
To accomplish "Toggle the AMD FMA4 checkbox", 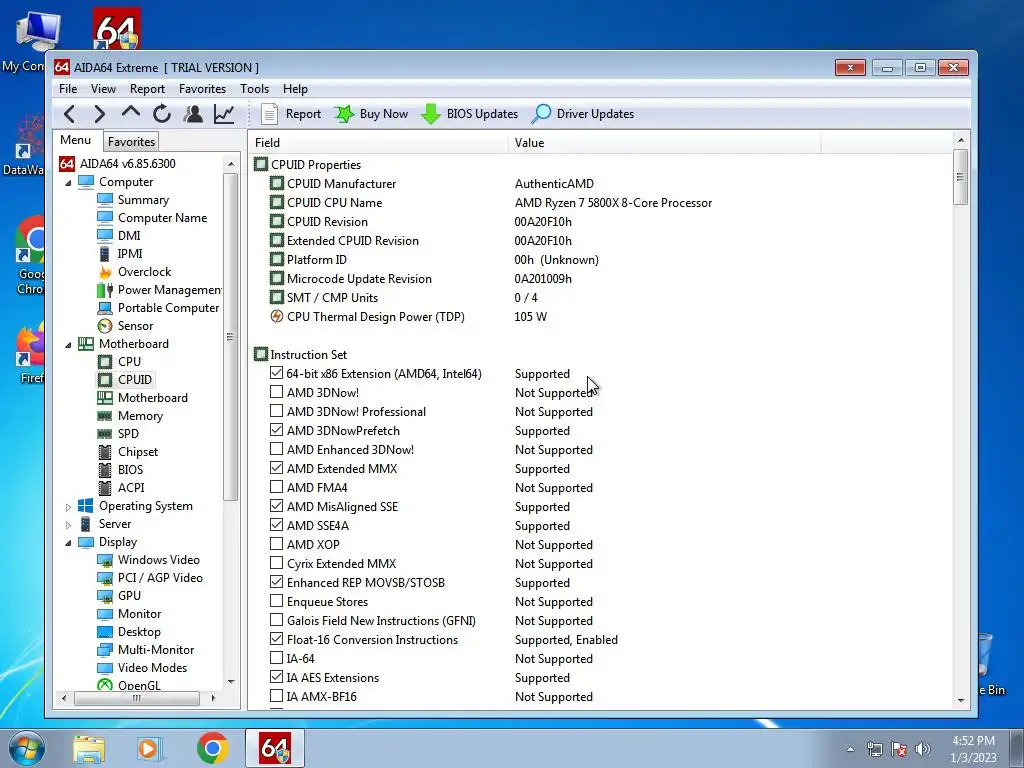I will coord(276,487).
